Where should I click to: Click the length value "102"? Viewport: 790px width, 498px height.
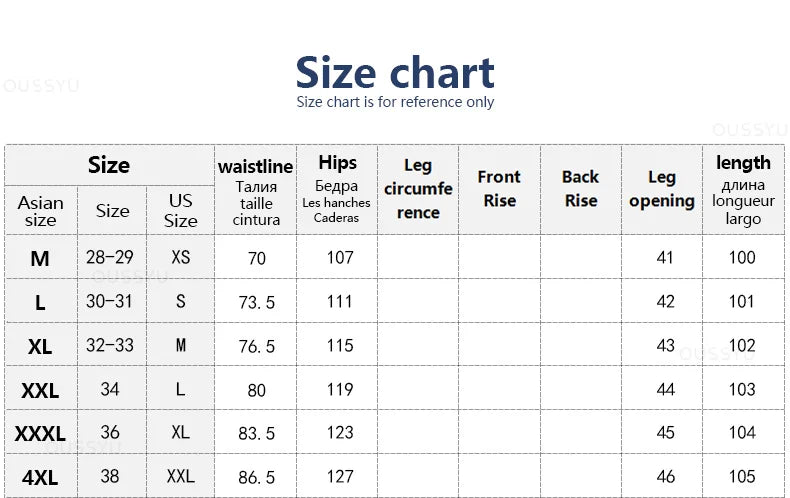pos(742,345)
